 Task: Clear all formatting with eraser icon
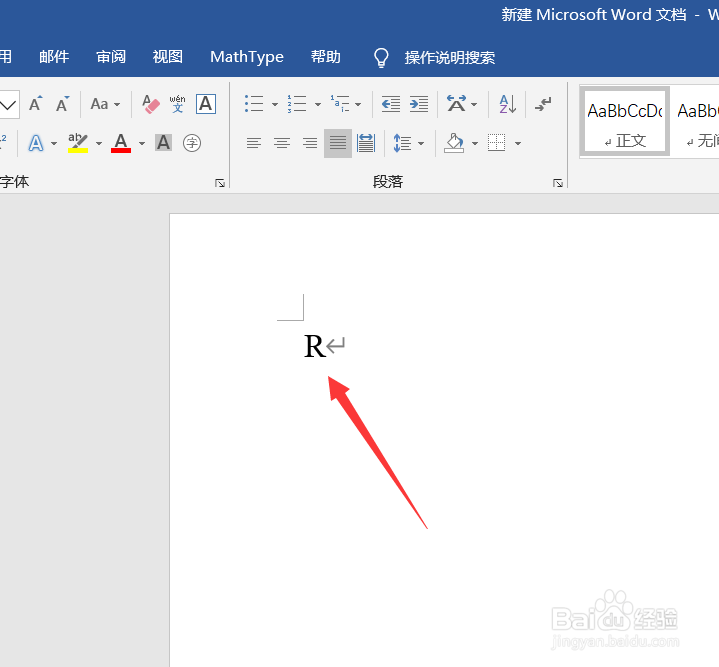tap(150, 104)
